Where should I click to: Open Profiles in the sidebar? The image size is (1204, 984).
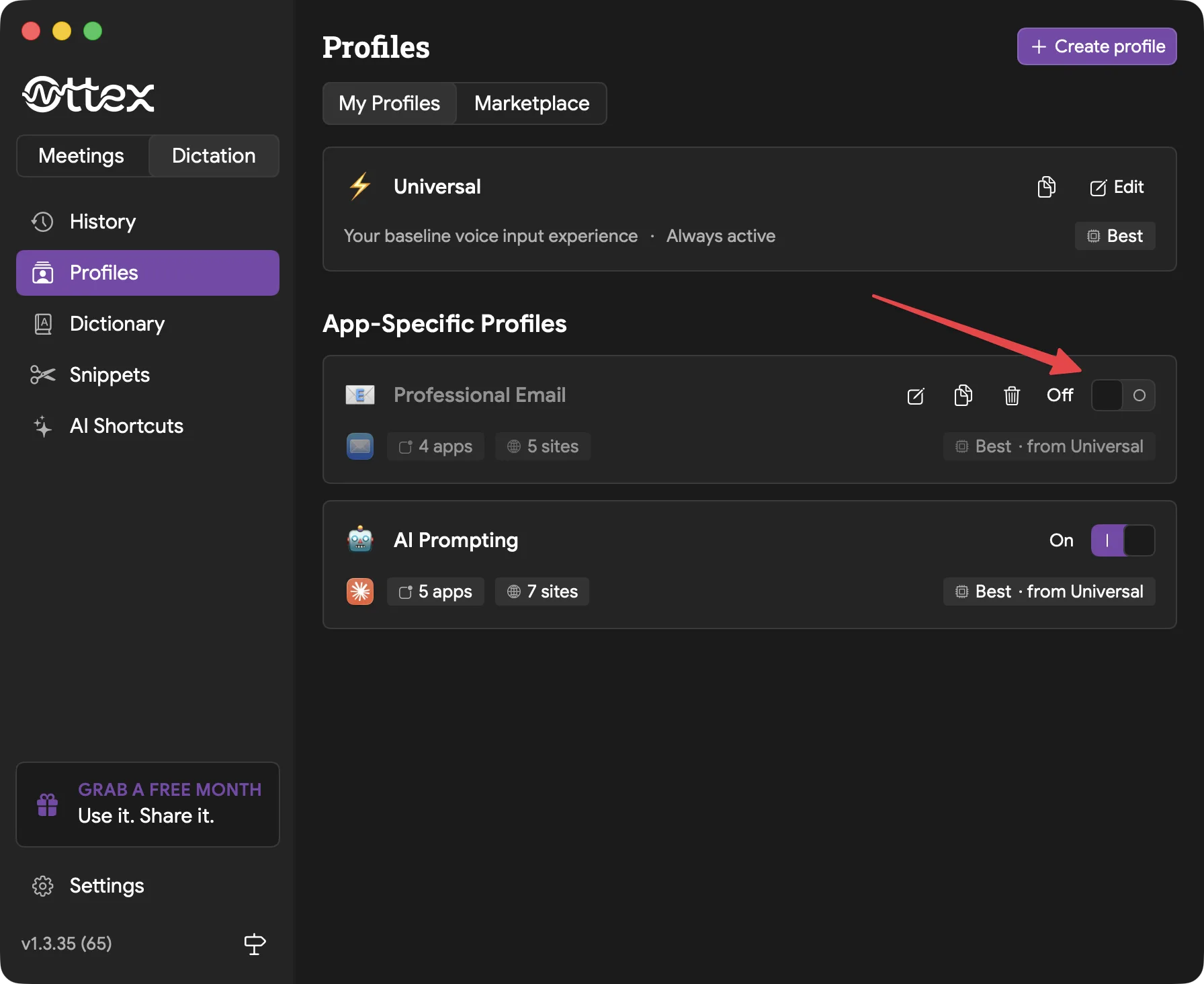(x=148, y=273)
